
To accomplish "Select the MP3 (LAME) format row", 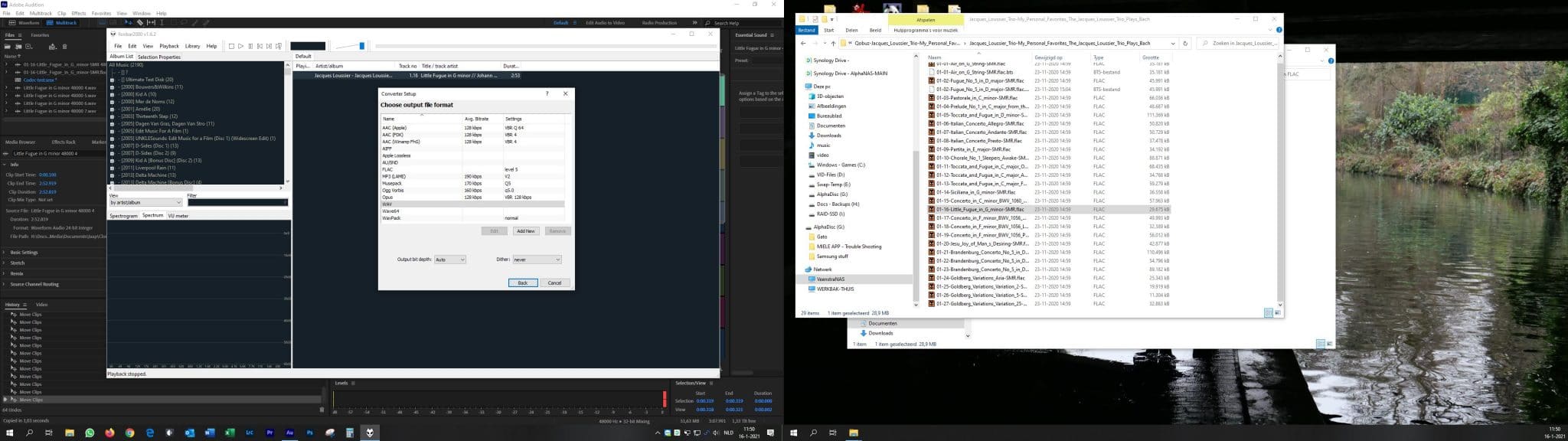I will [473, 176].
